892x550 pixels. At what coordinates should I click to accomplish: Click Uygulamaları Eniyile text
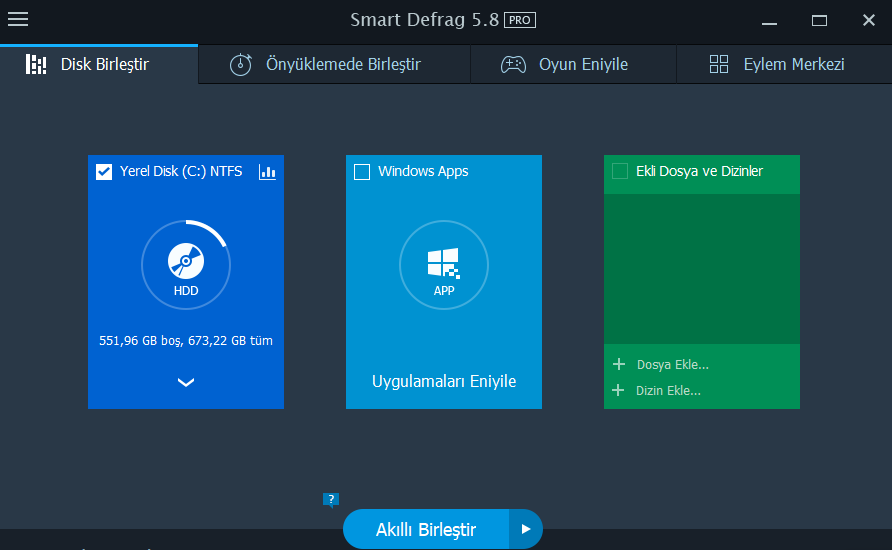point(444,381)
